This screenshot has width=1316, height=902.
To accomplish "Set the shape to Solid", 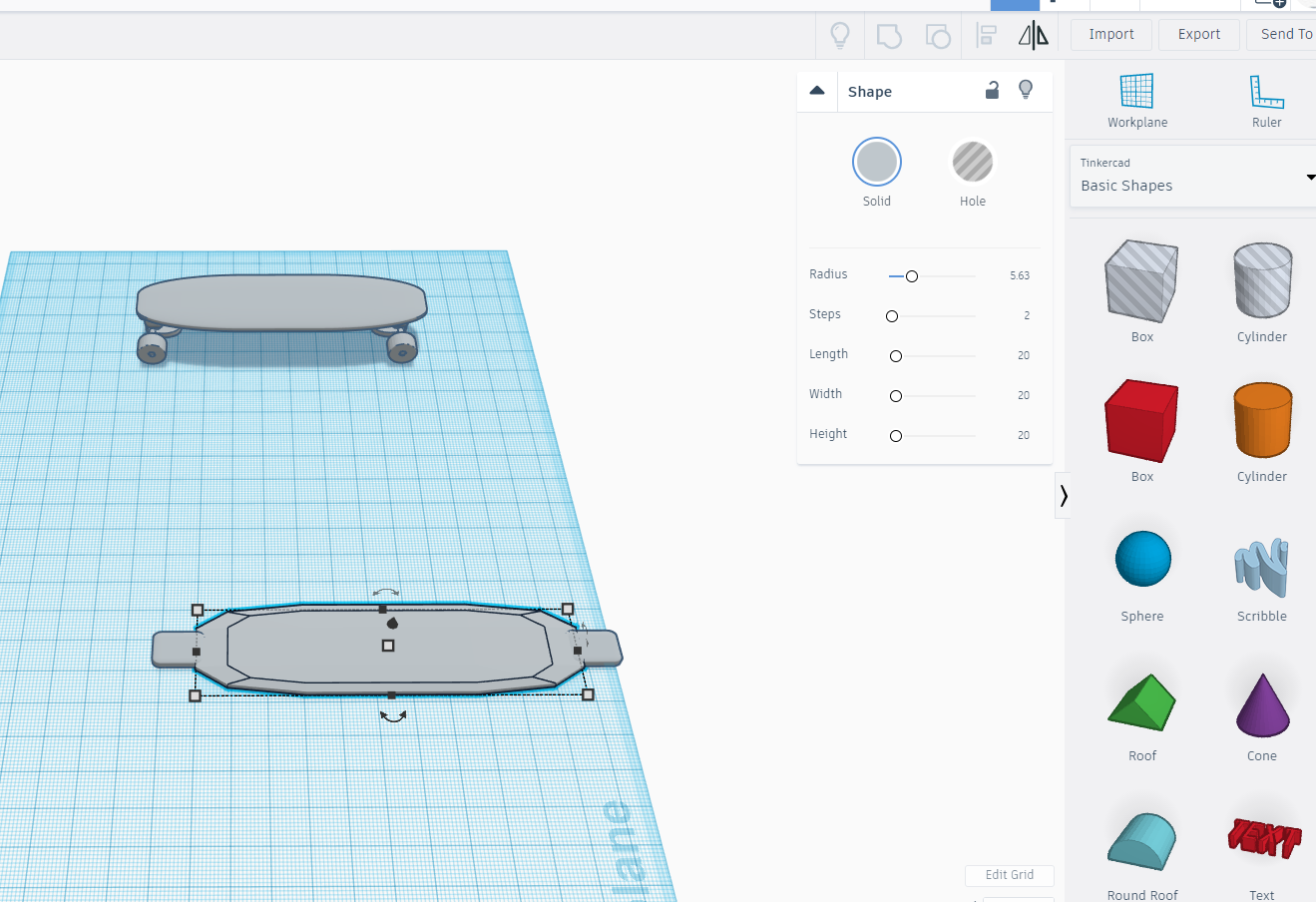I will click(x=877, y=162).
